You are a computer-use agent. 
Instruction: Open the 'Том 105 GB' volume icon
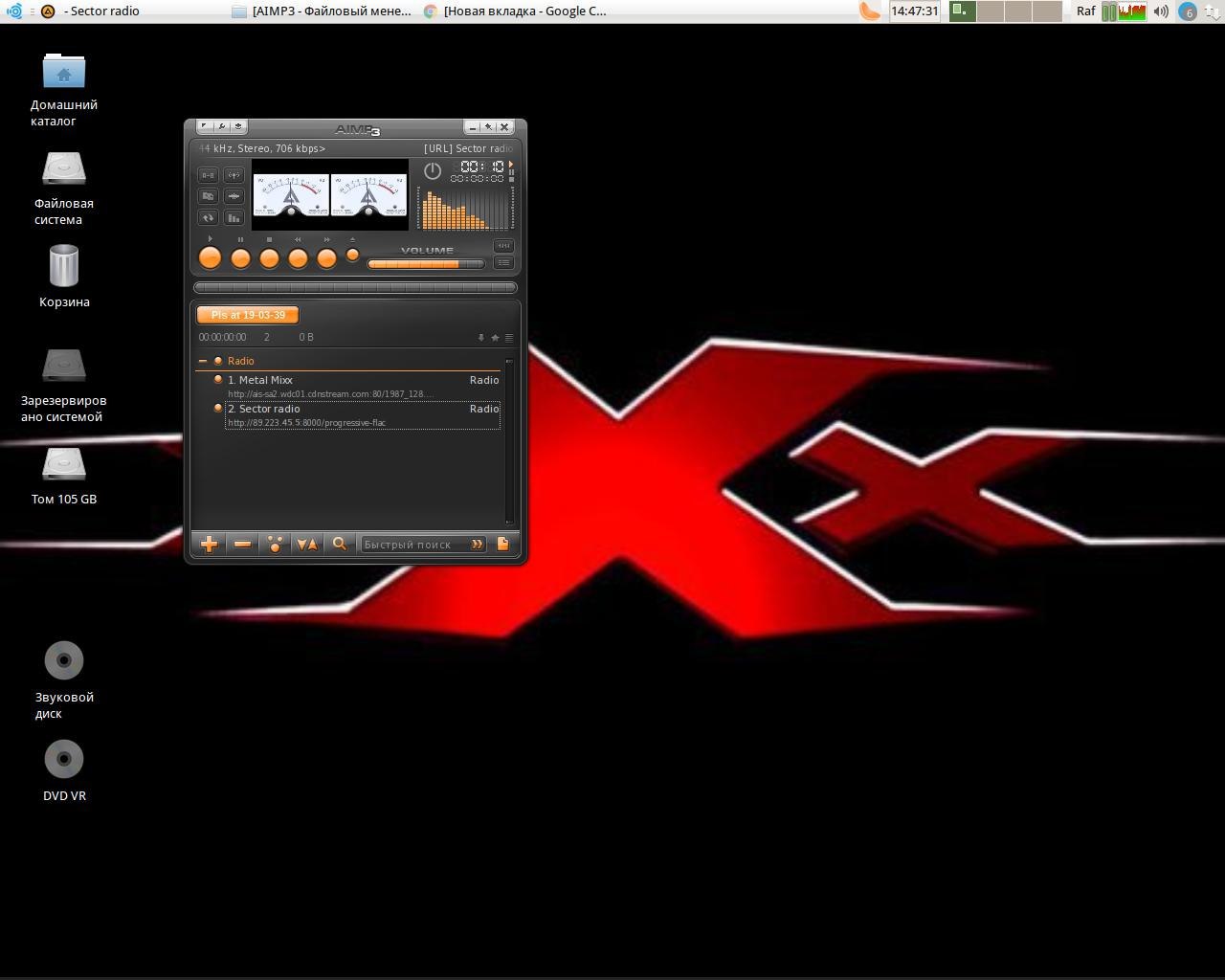pyautogui.click(x=64, y=476)
